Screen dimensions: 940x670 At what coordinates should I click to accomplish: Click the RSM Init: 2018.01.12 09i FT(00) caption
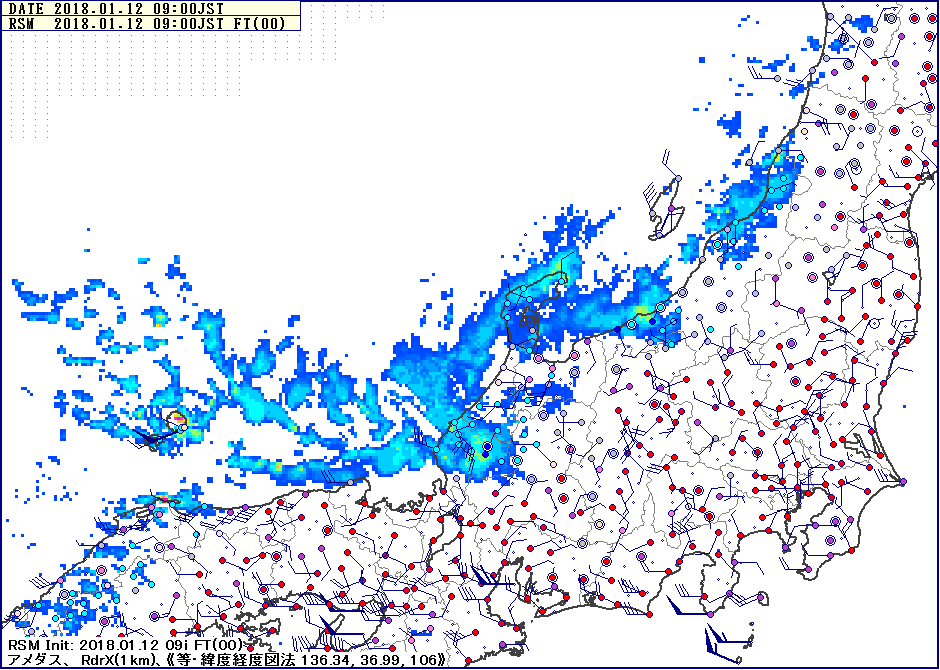(x=125, y=646)
